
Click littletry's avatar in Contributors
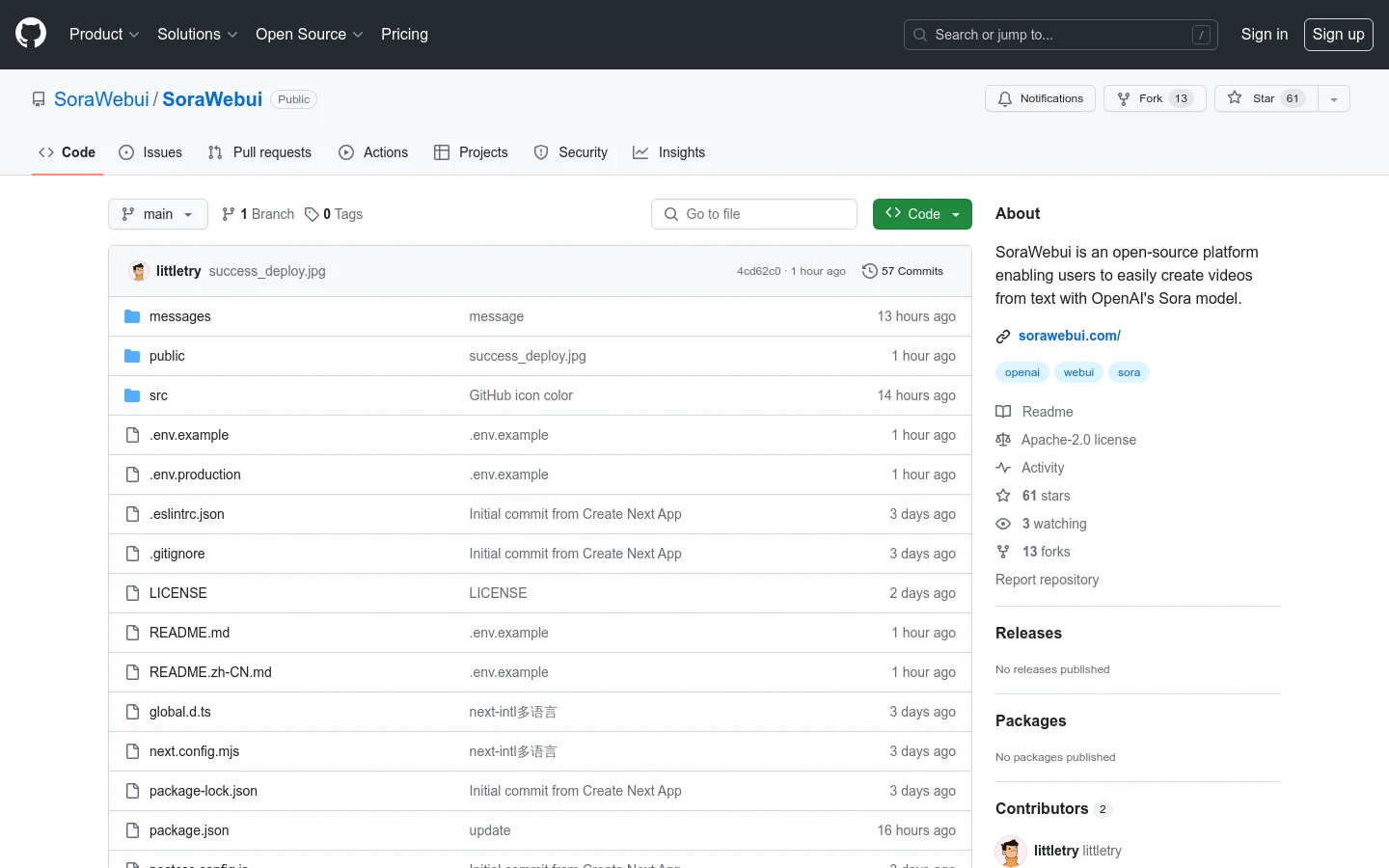pos(1010,851)
